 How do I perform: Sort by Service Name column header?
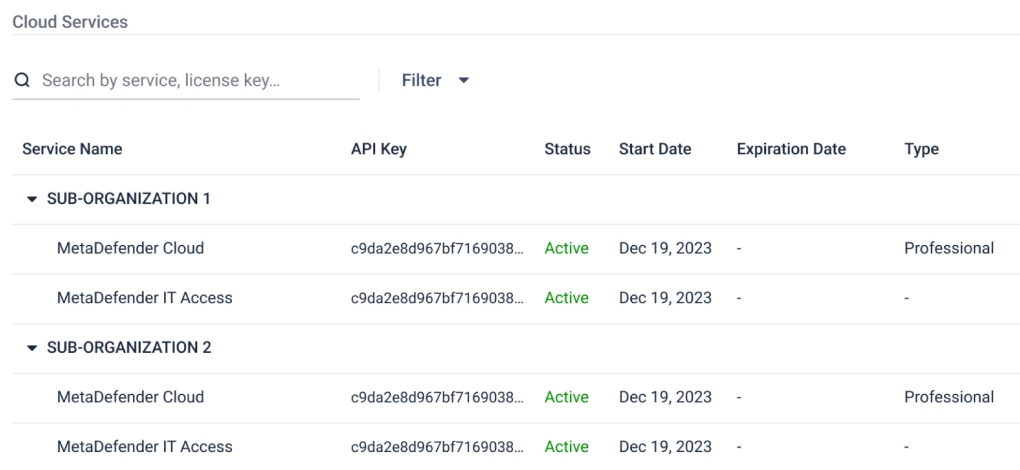(x=72, y=149)
